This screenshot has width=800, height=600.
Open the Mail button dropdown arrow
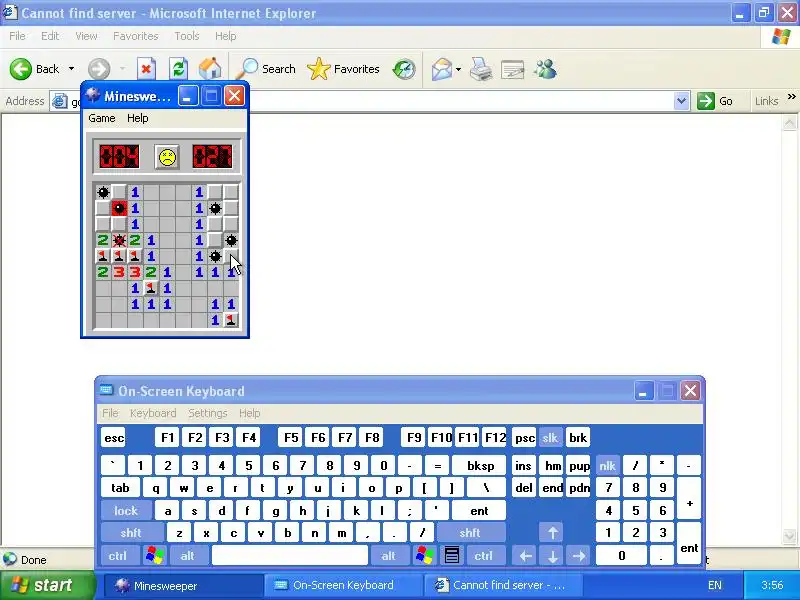point(458,69)
